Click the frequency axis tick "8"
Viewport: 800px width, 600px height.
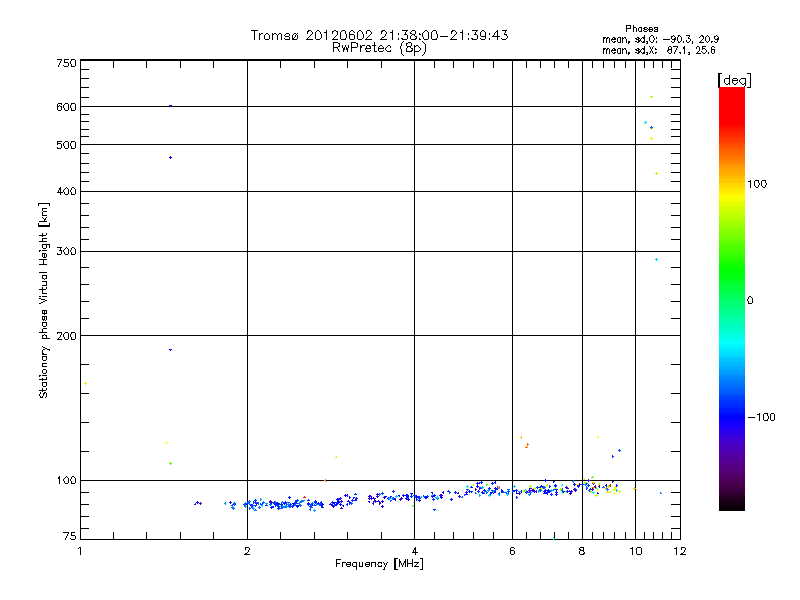tap(582, 551)
